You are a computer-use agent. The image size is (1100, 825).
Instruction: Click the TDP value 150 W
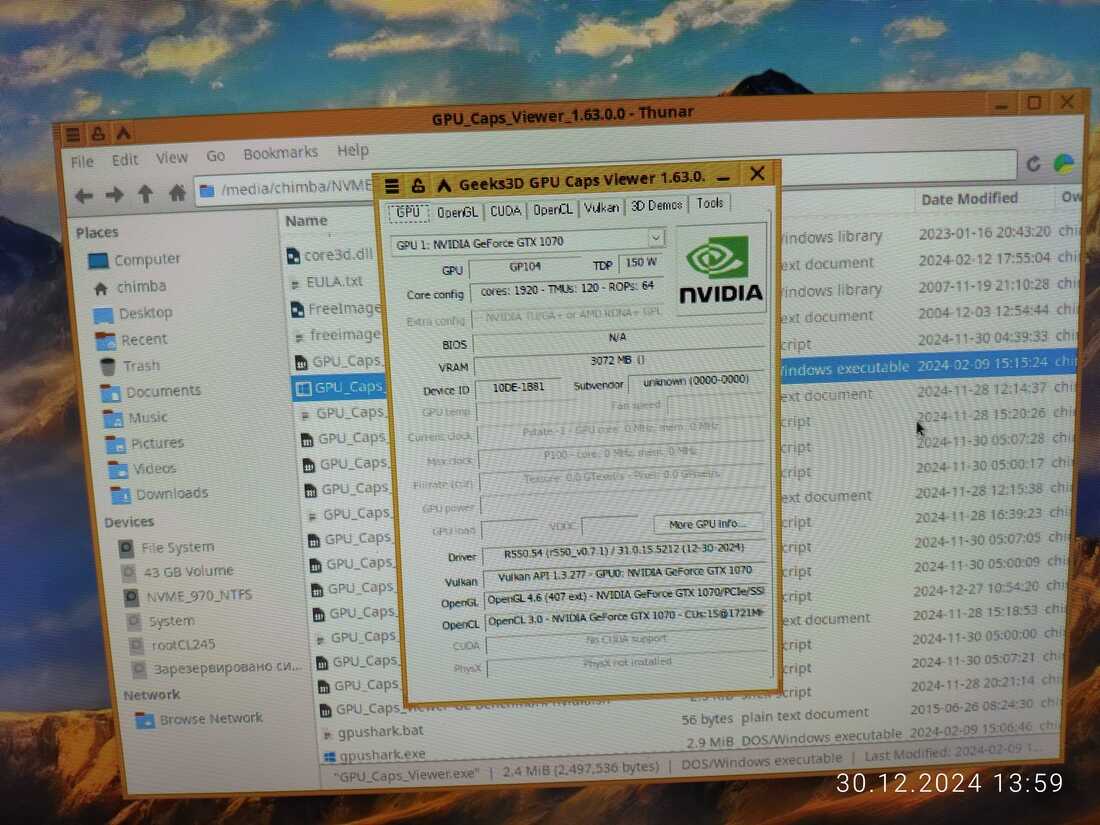[x=641, y=262]
